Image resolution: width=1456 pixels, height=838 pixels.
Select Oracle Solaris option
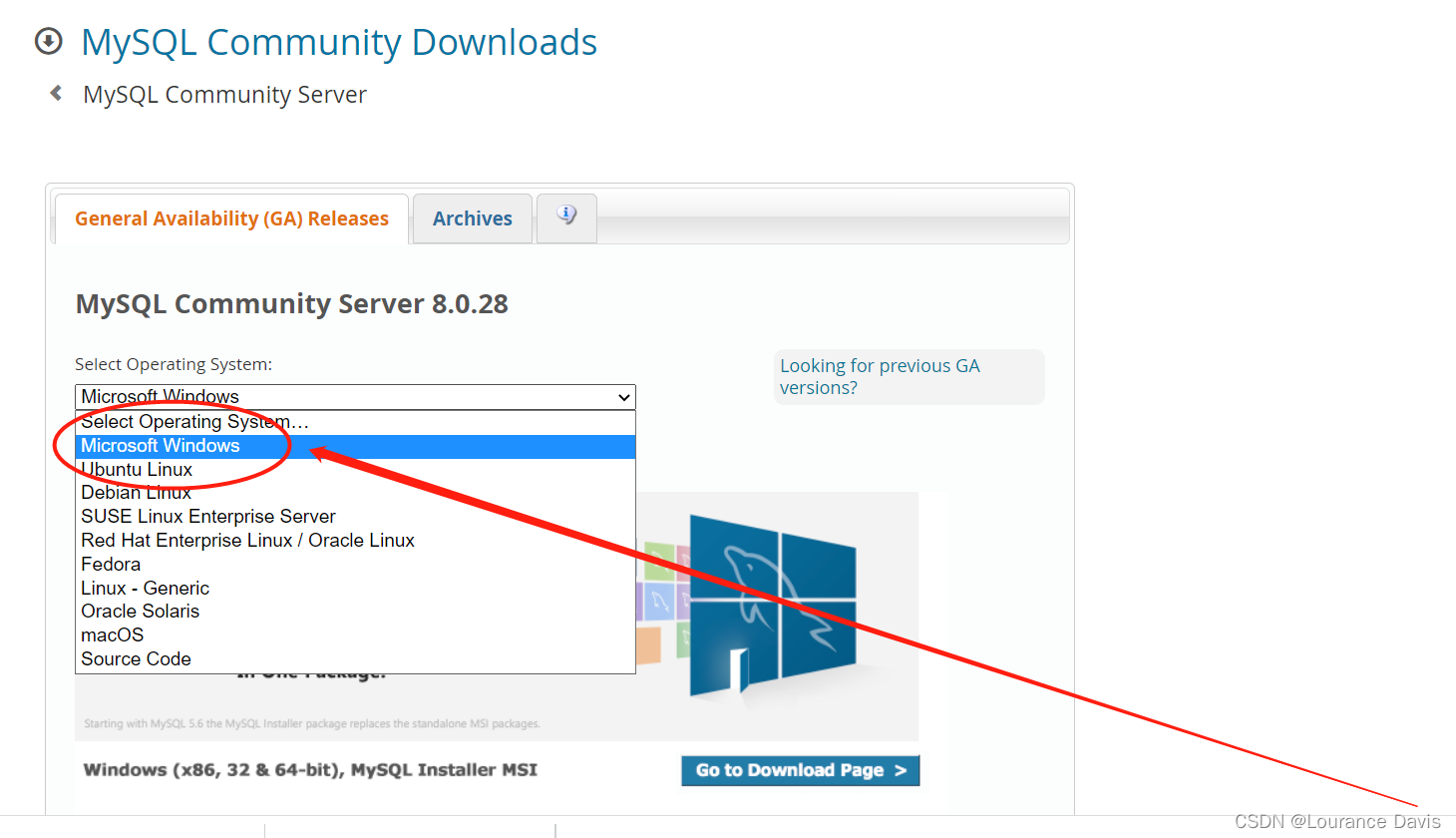point(355,612)
